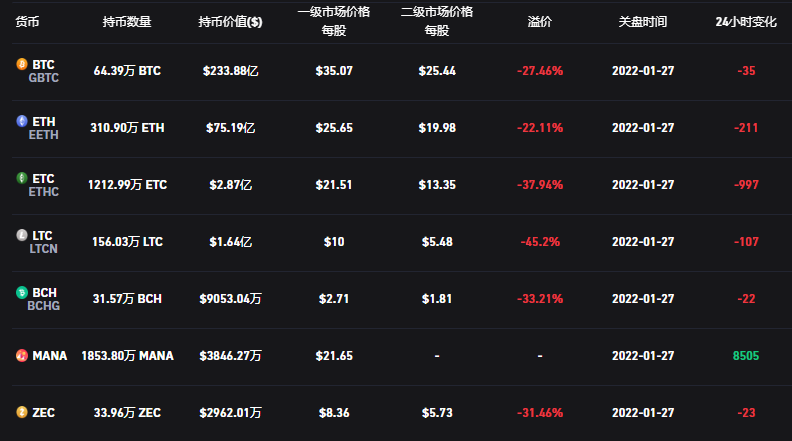Viewport: 792px width, 441px height.
Task: Click the 关盘时间 column header
Action: pos(643,21)
